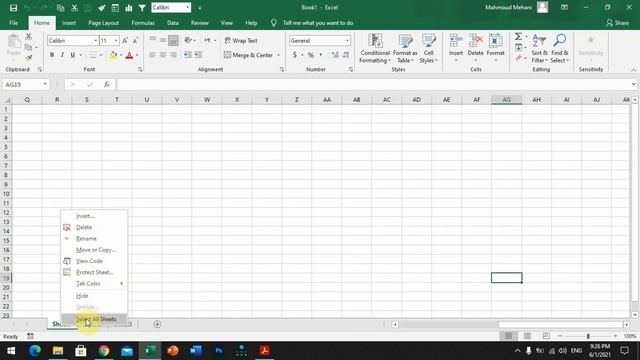640x360 pixels.
Task: Click the Borders icon in Font group
Action: point(93,55)
